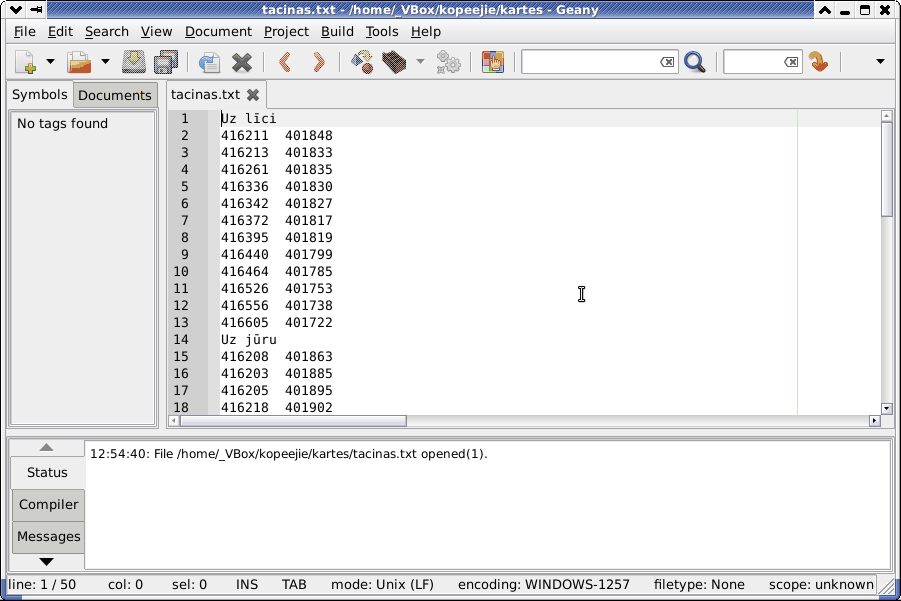The width and height of the screenshot is (901, 601).
Task: Click value 401848 on line 2
Action: (x=309, y=136)
